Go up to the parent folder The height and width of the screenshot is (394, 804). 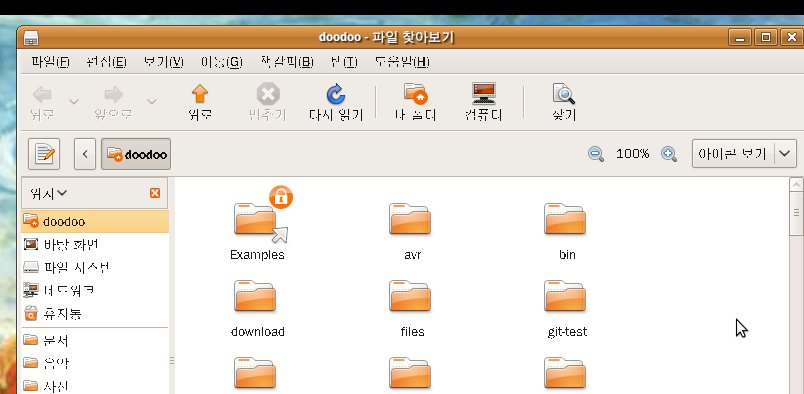click(200, 102)
